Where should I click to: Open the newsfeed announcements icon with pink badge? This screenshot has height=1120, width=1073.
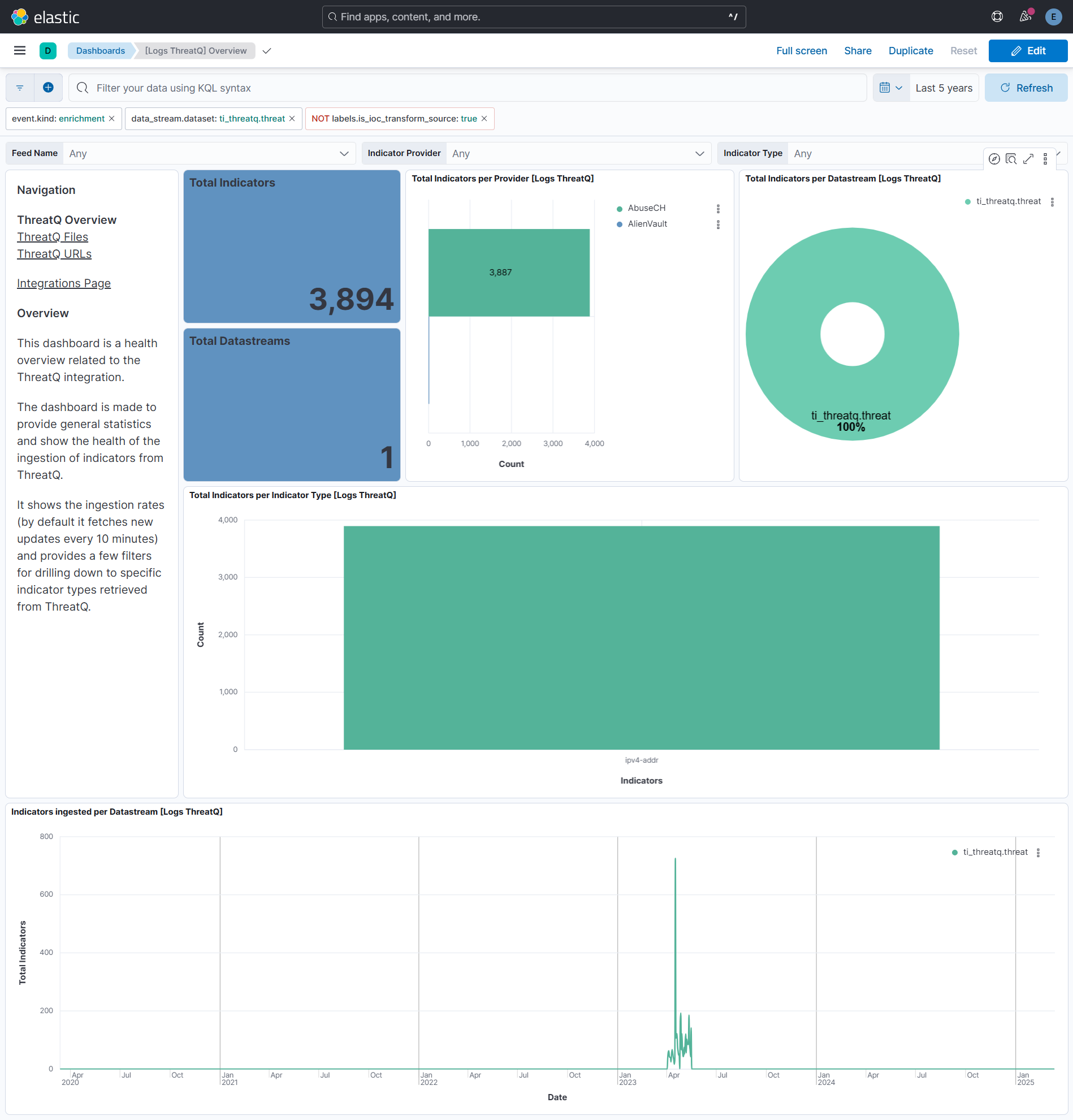coord(1024,16)
